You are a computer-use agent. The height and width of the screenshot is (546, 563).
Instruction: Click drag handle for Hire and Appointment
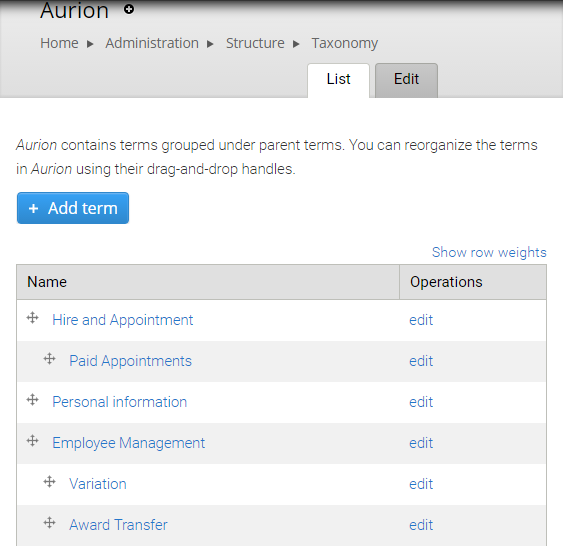click(x=33, y=318)
